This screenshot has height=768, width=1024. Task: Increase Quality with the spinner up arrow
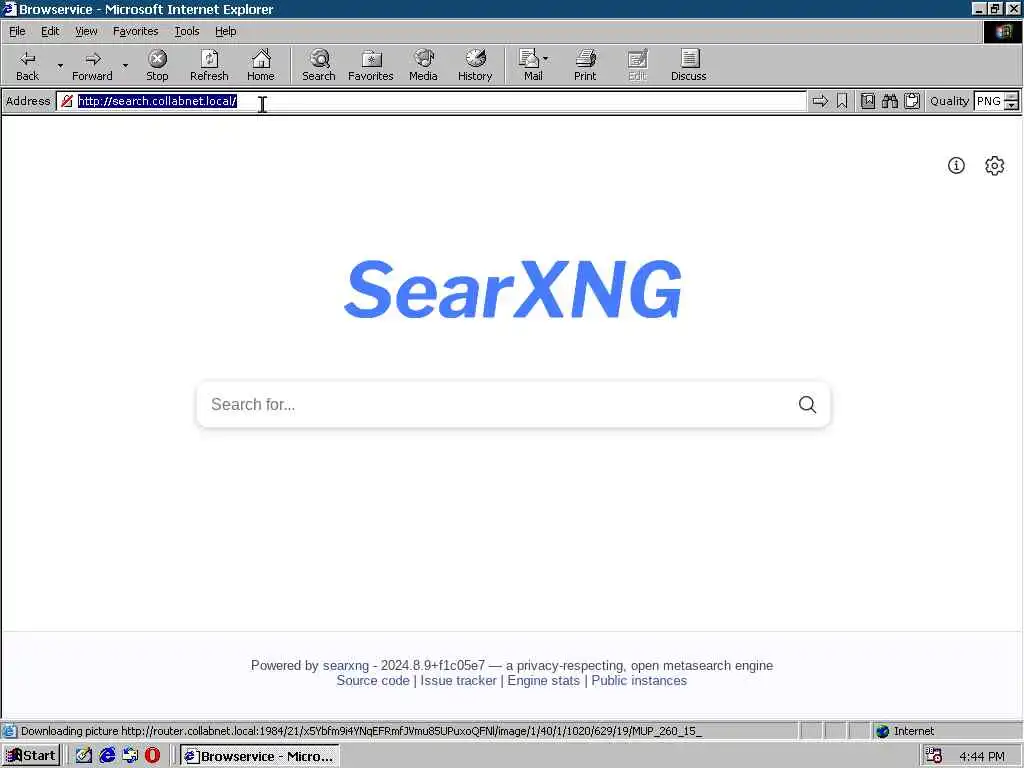(x=1012, y=97)
